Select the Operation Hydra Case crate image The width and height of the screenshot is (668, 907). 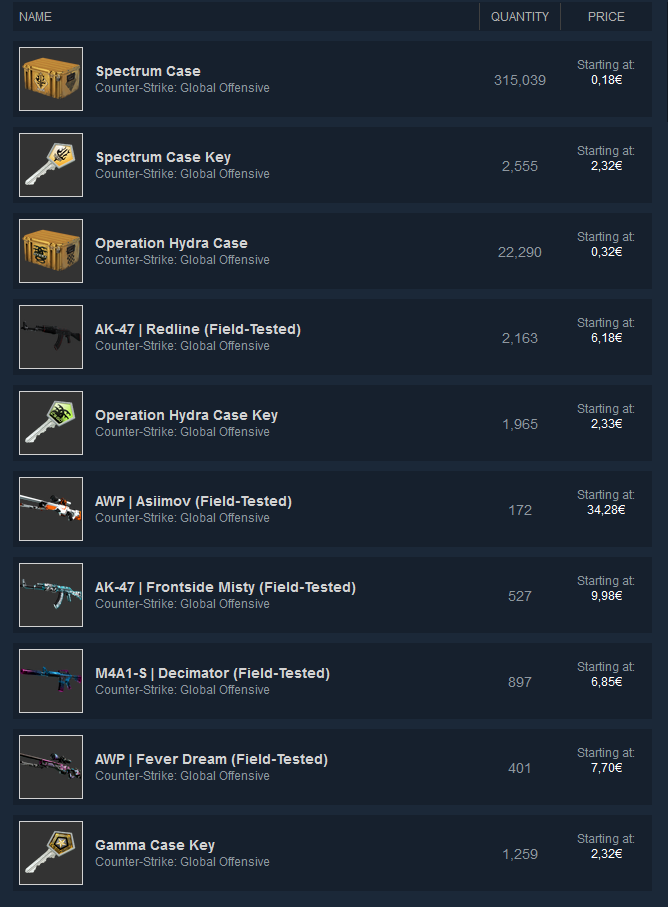click(x=51, y=251)
